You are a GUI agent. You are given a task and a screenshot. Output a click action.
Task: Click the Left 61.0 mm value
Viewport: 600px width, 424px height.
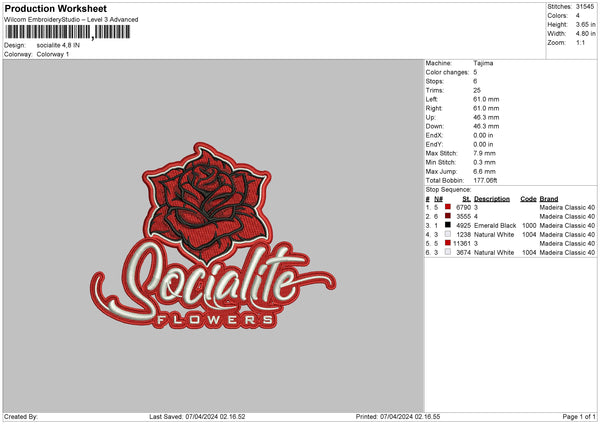point(486,99)
